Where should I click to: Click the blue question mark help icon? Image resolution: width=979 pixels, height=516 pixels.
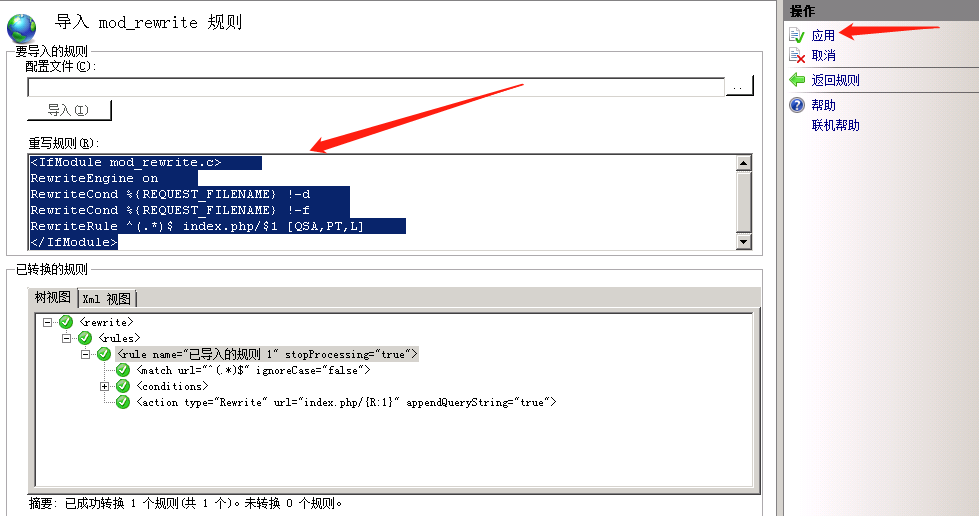click(x=797, y=104)
